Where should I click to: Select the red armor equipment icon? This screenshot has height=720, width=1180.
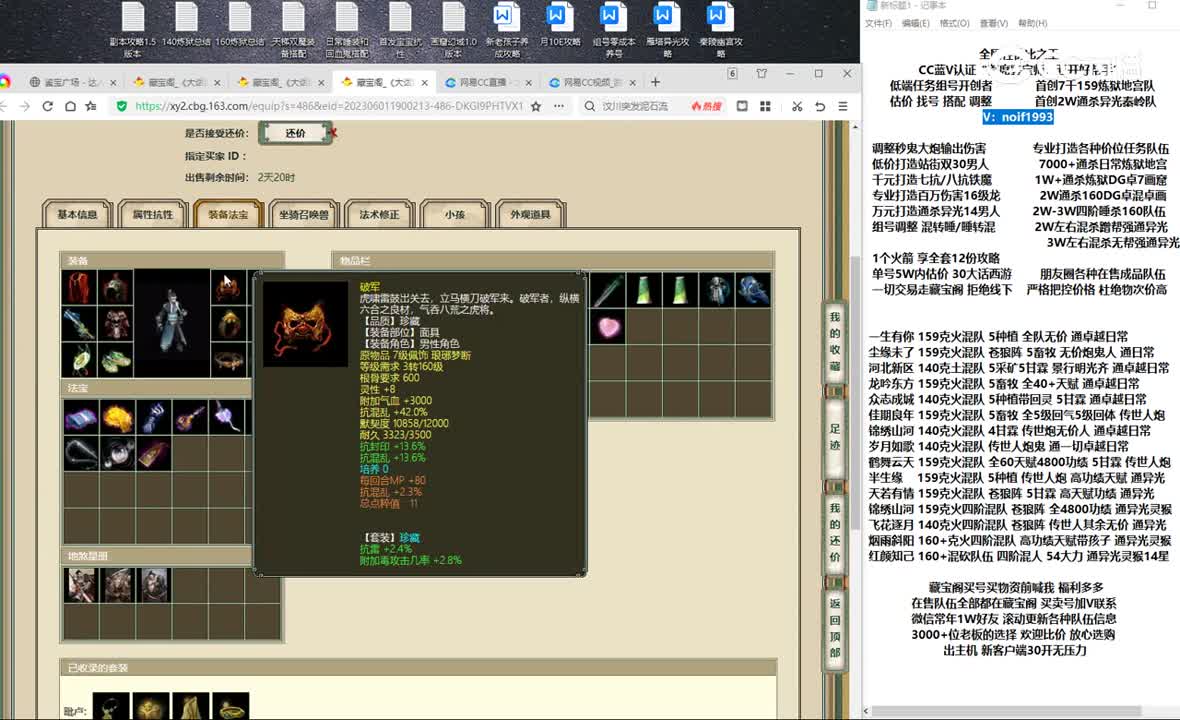point(115,324)
